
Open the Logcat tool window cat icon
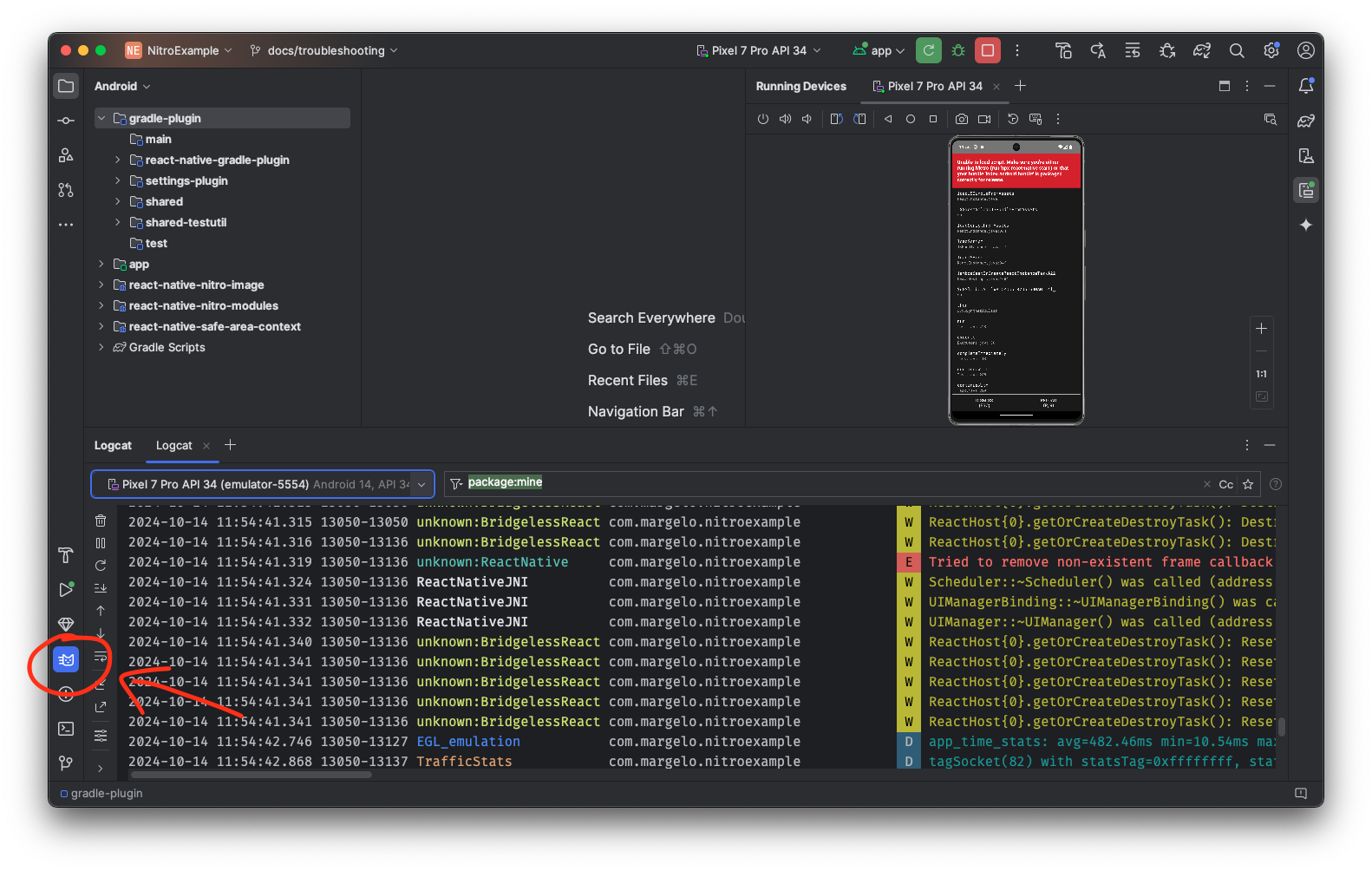point(66,660)
